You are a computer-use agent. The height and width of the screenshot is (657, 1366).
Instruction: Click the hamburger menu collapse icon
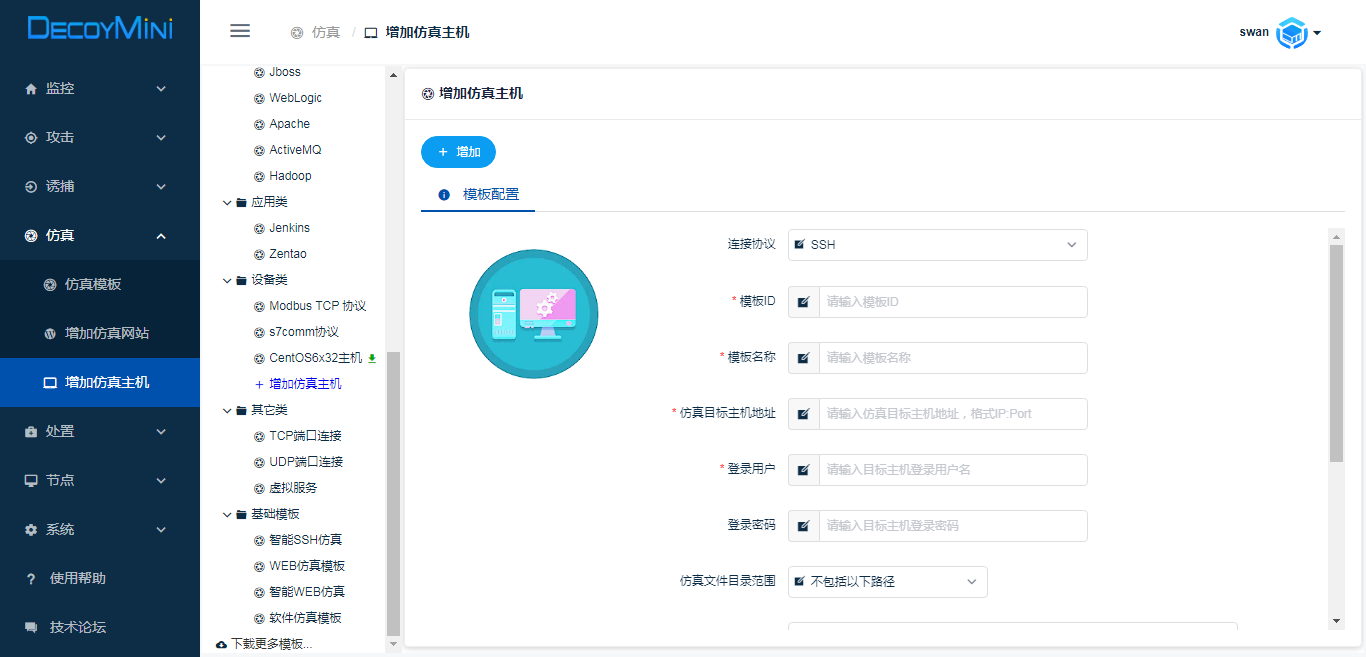click(240, 31)
